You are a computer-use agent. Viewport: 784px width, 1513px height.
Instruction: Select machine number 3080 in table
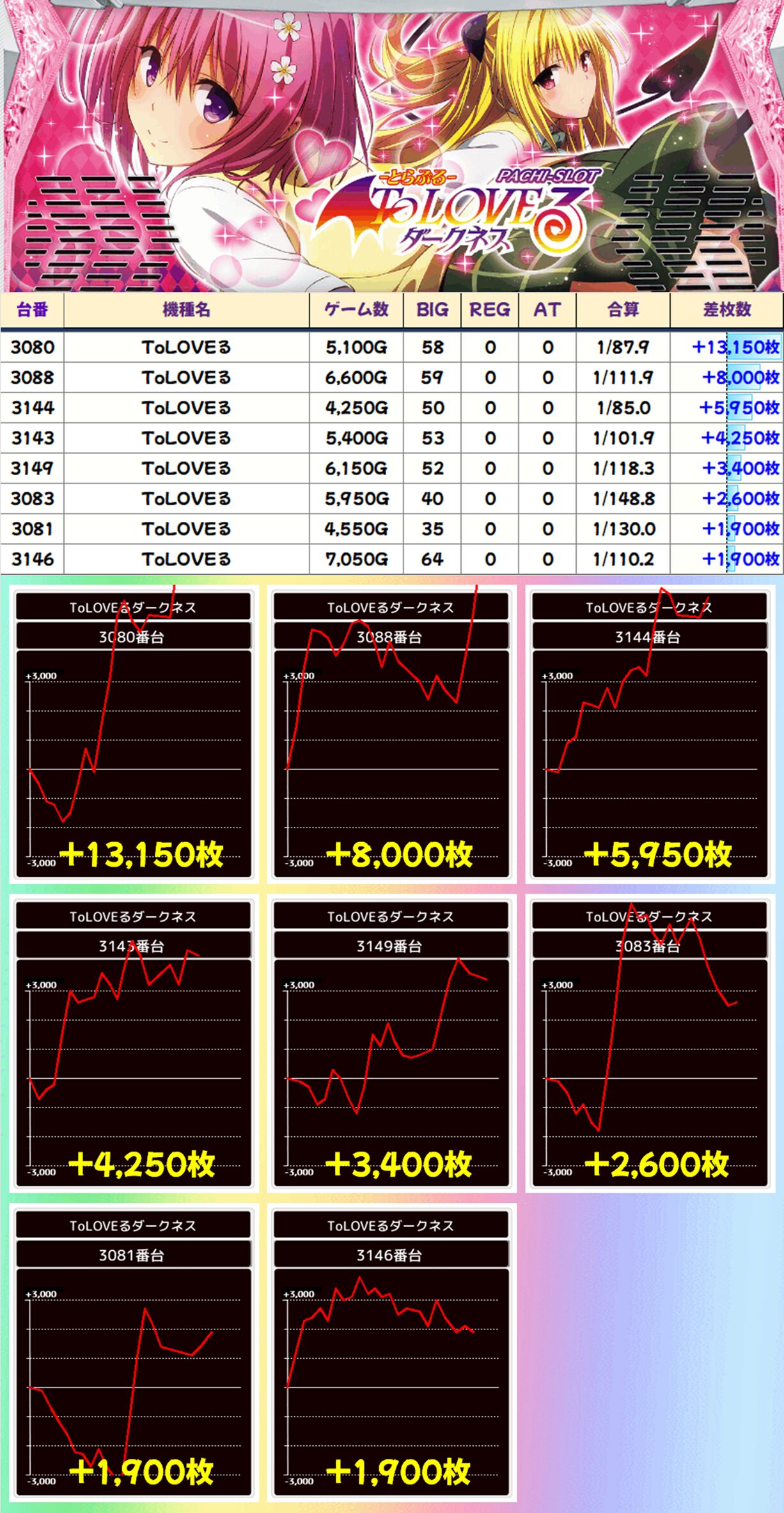32,347
